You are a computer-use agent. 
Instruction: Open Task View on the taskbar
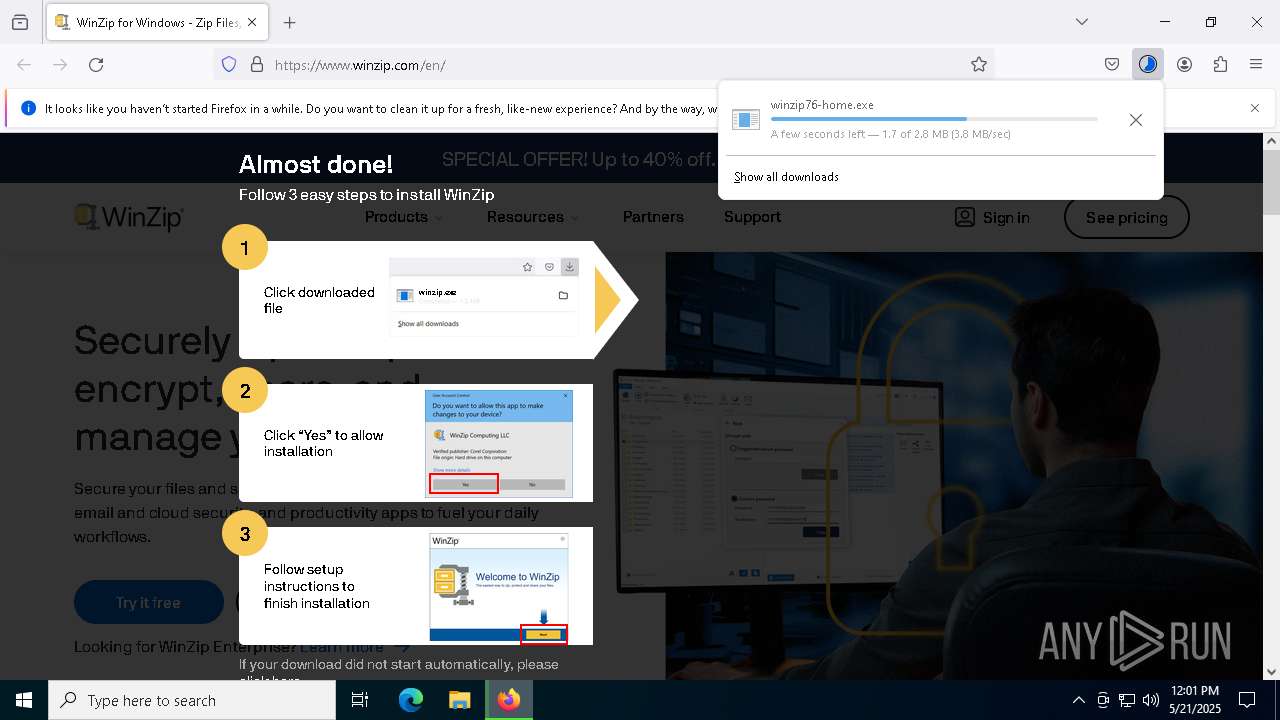point(361,700)
